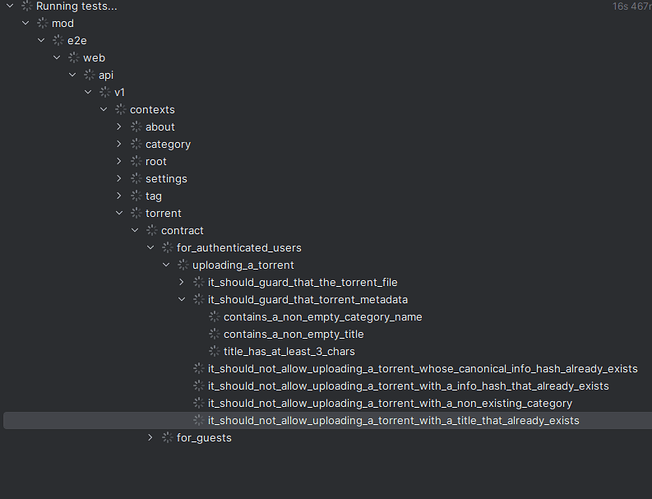This screenshot has height=499, width=652.
Task: Click spinner icon beside e2e
Action: 58,40
